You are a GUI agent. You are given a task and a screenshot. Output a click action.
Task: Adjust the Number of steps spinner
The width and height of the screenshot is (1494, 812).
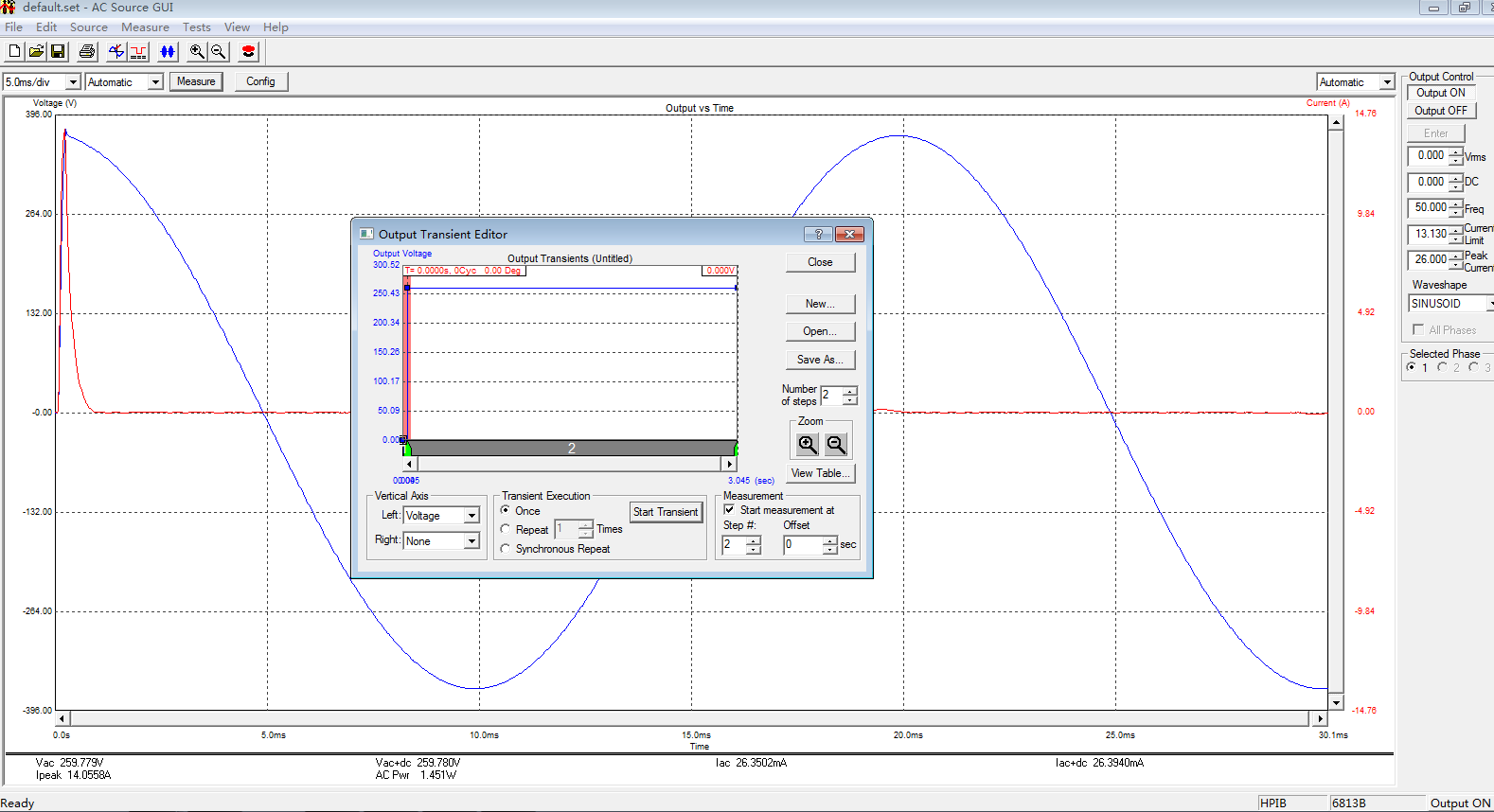(850, 396)
